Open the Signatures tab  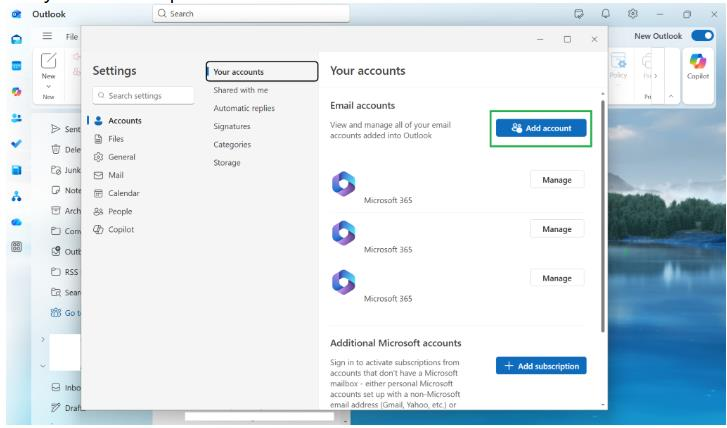(x=232, y=126)
